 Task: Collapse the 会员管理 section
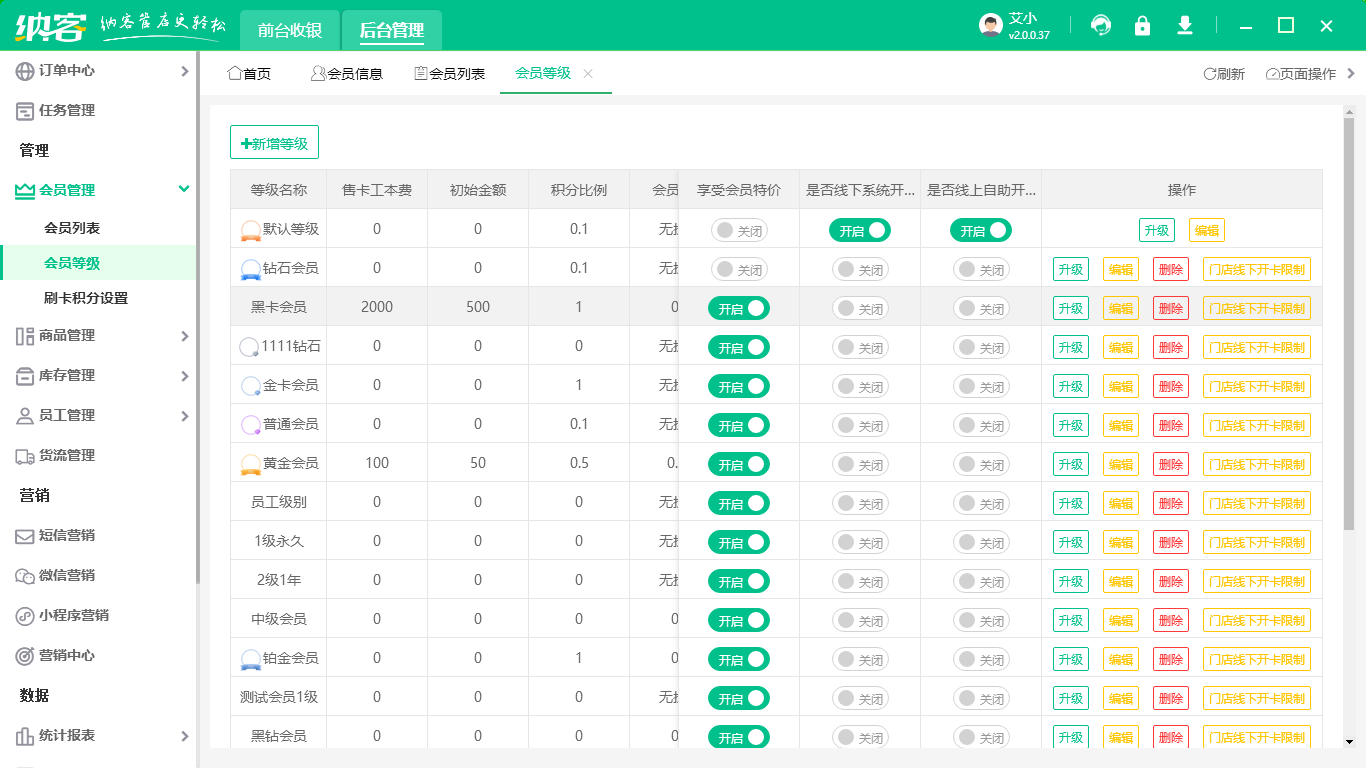tap(184, 189)
